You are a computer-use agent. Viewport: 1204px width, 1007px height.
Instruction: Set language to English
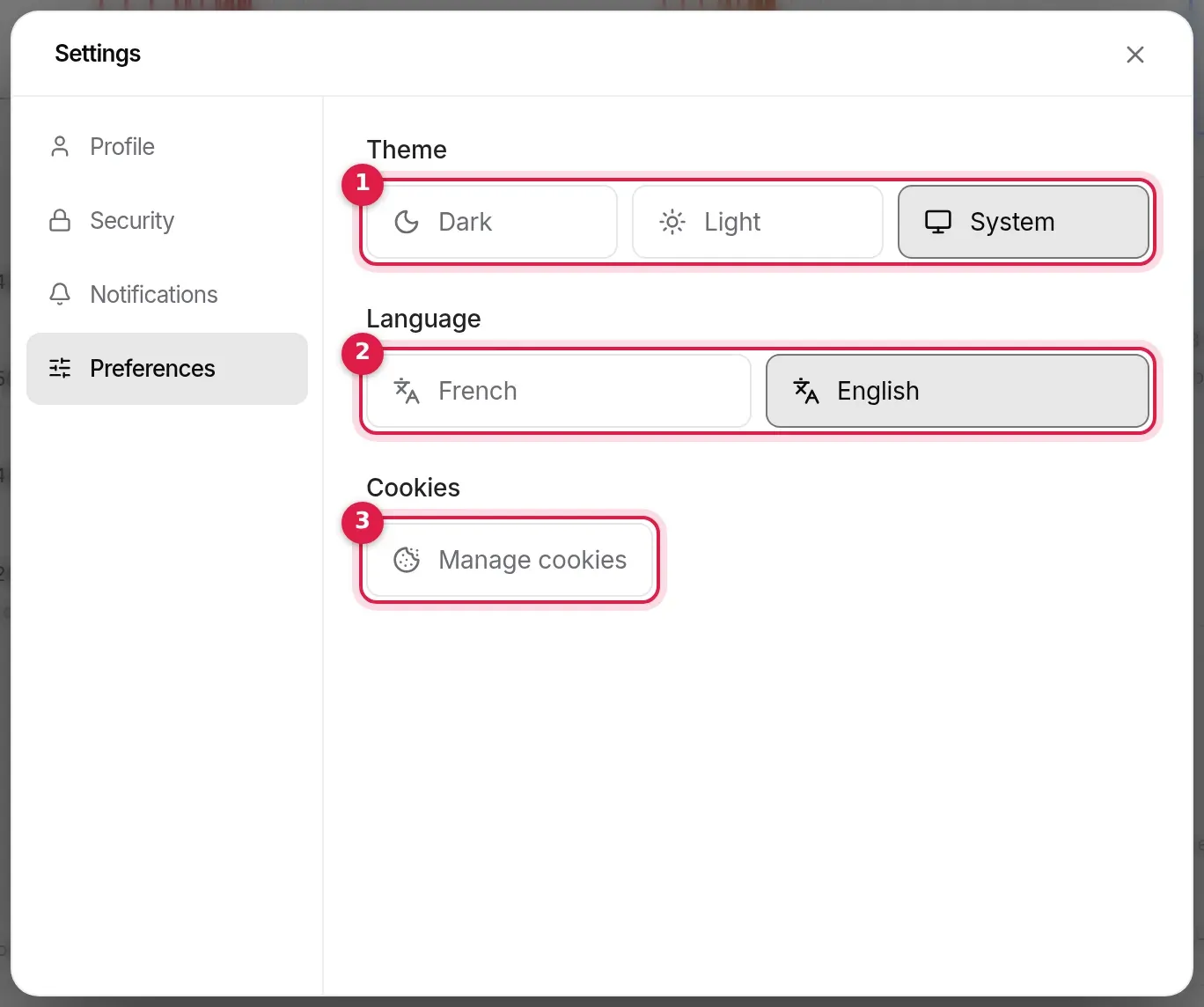(958, 391)
